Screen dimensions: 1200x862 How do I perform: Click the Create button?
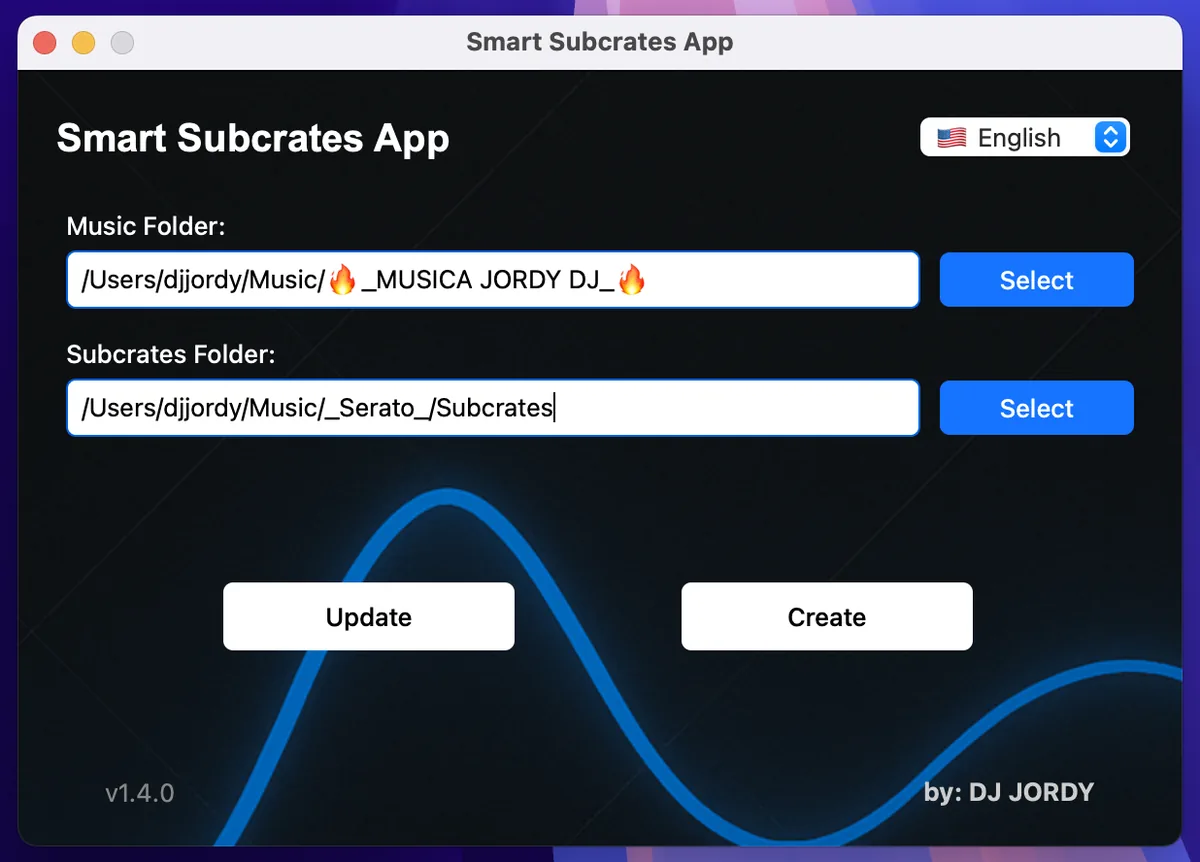pyautogui.click(x=827, y=617)
